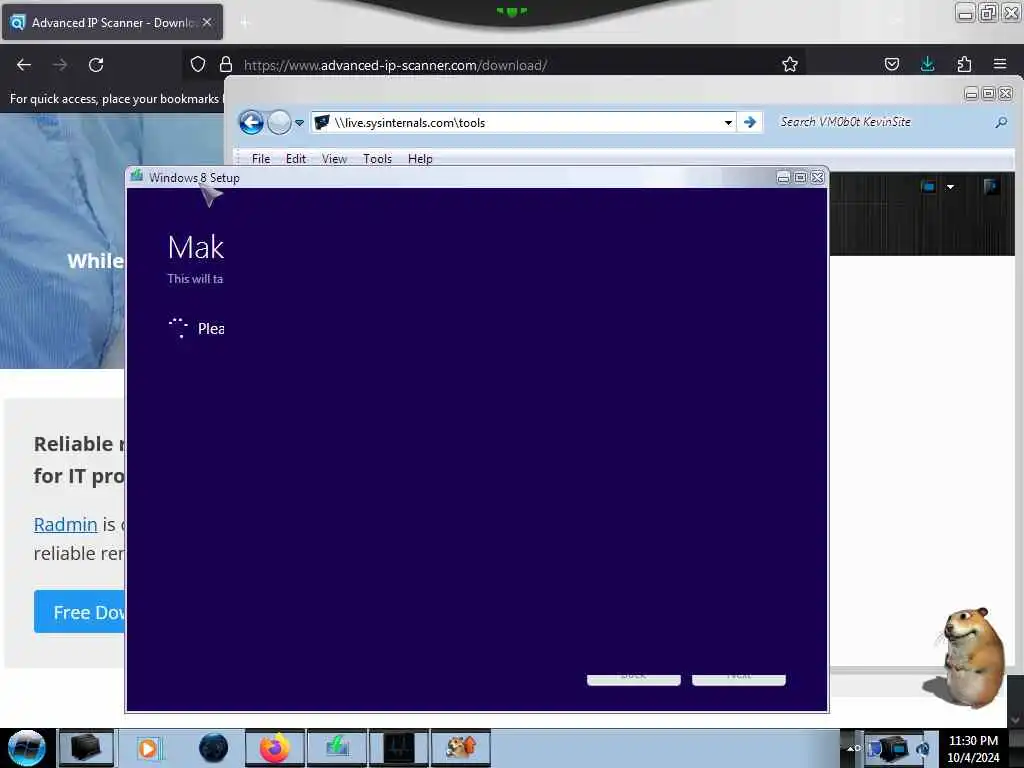1024x768 pixels.
Task: Open the hamster app taskbar icon
Action: coord(461,748)
